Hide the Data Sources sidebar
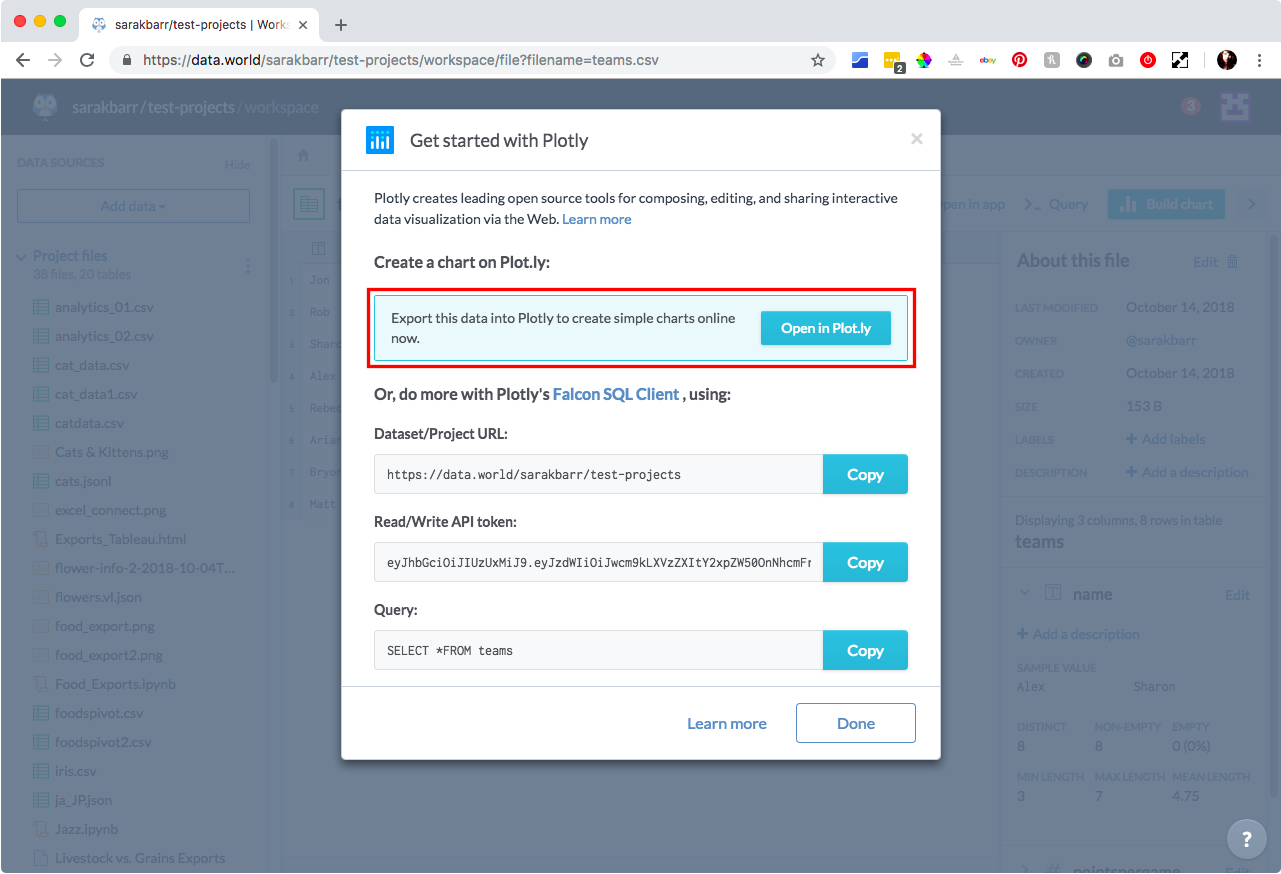 coord(237,164)
